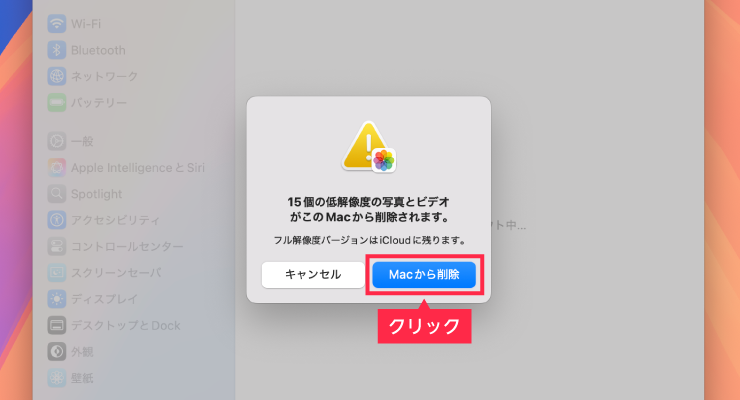Select the Spotlight magnifier icon
The width and height of the screenshot is (740, 400).
pyautogui.click(x=57, y=194)
